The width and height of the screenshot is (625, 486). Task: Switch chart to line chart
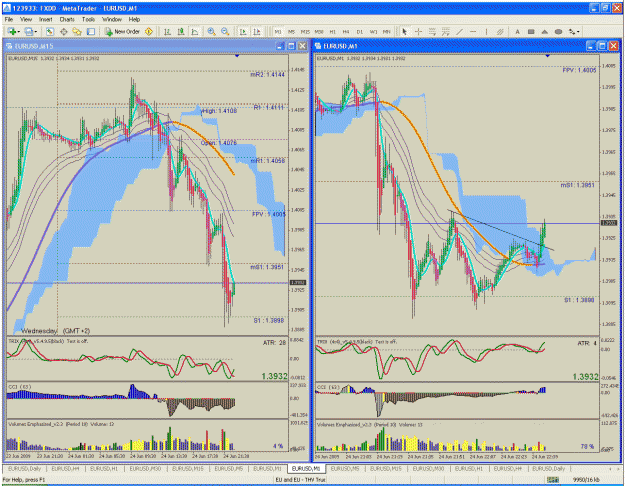pos(195,31)
